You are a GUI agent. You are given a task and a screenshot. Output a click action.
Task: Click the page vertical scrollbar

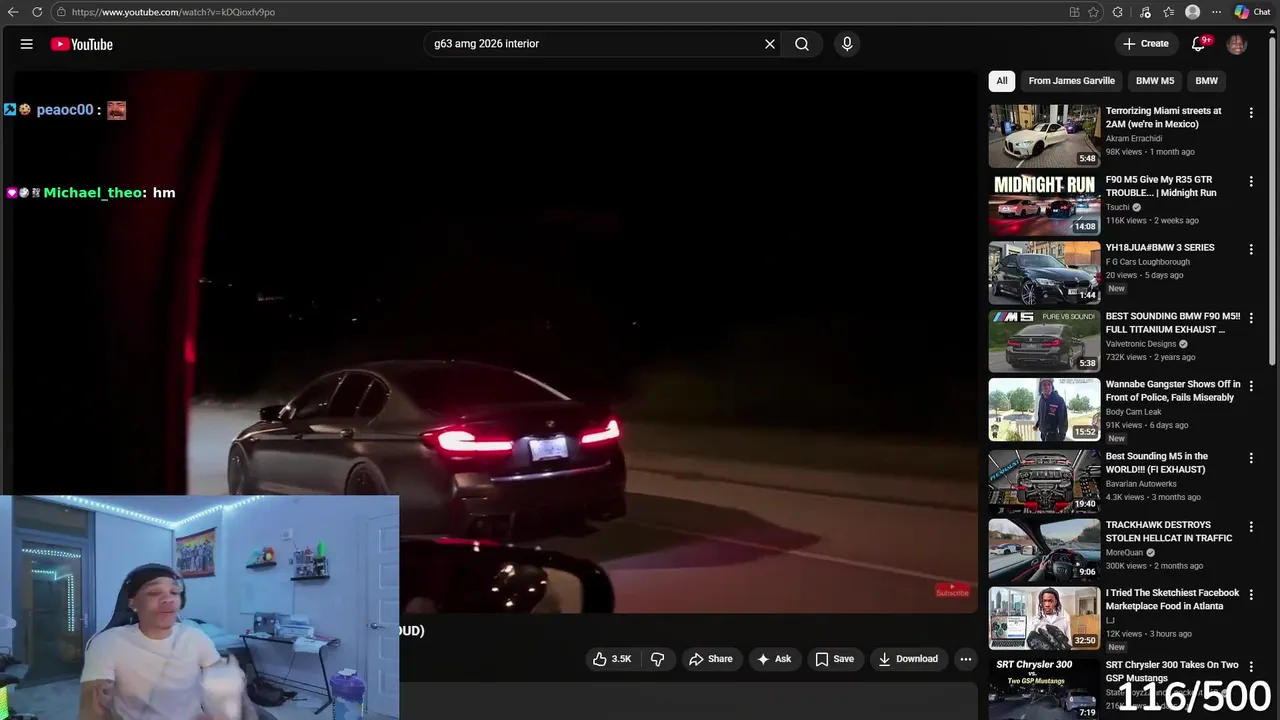tap(1273, 200)
